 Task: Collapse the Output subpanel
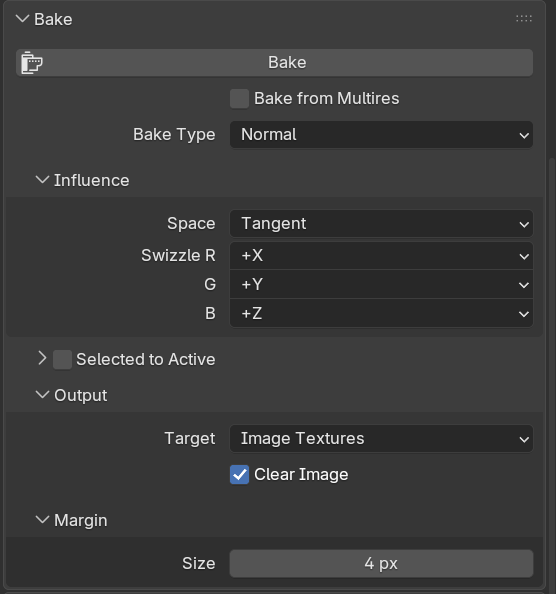click(x=42, y=395)
